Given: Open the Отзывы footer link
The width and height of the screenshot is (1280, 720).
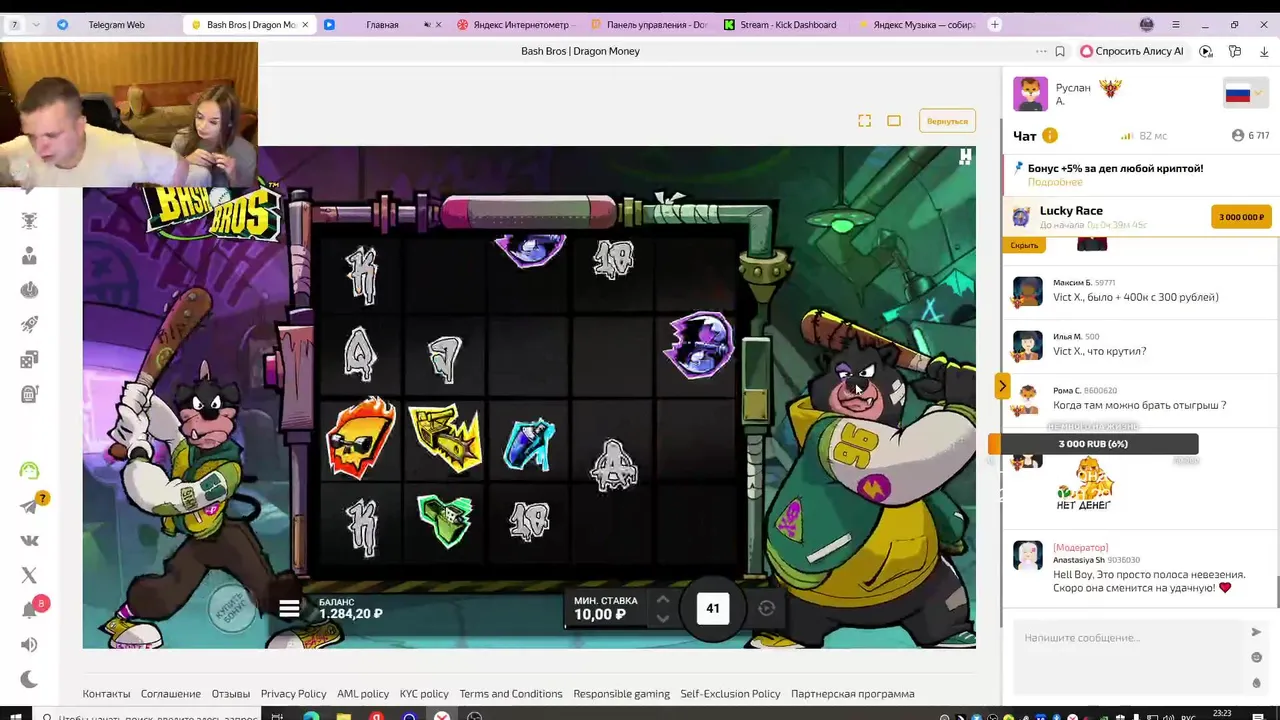Looking at the screenshot, I should (231, 694).
